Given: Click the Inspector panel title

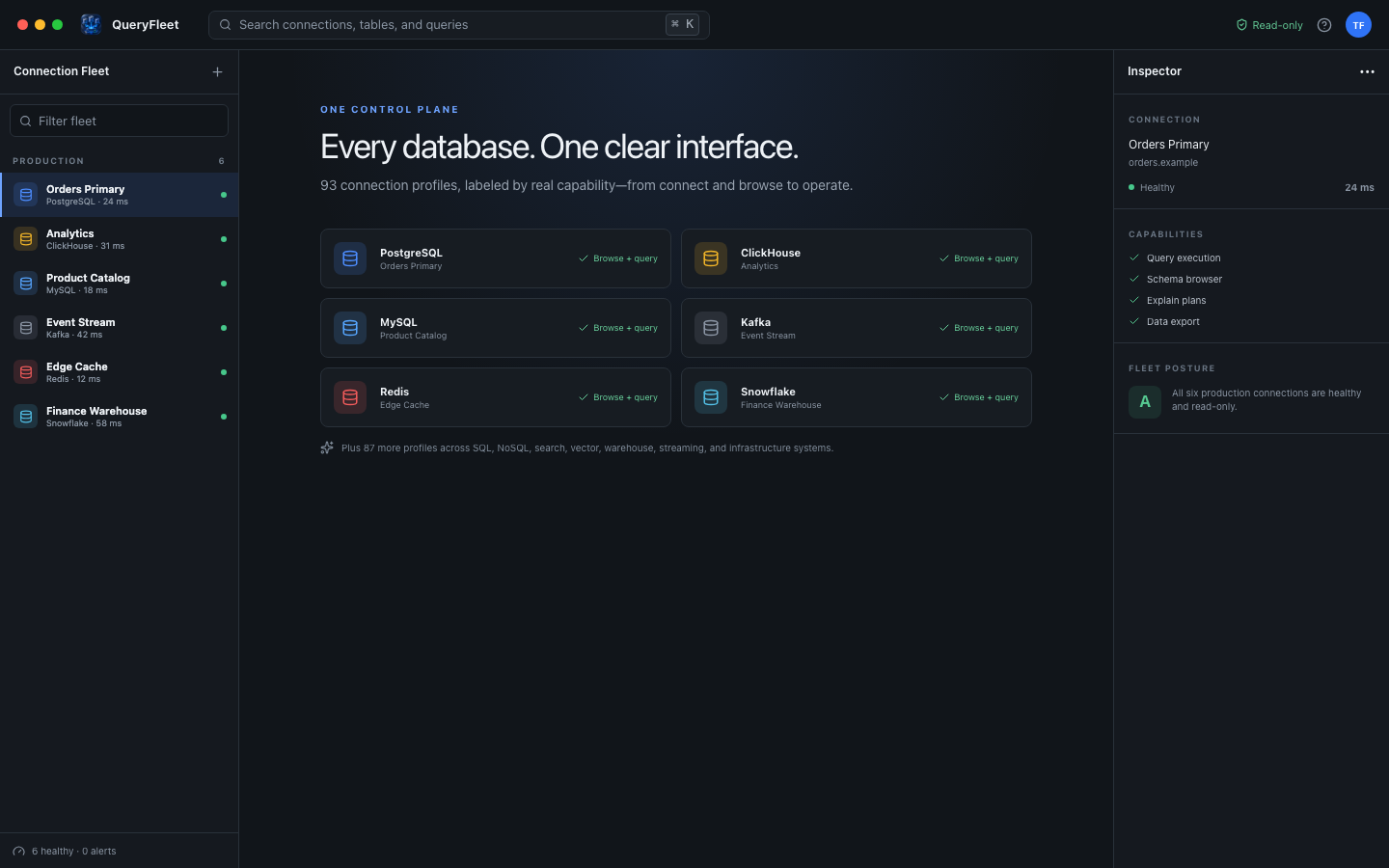Looking at the screenshot, I should (1155, 71).
